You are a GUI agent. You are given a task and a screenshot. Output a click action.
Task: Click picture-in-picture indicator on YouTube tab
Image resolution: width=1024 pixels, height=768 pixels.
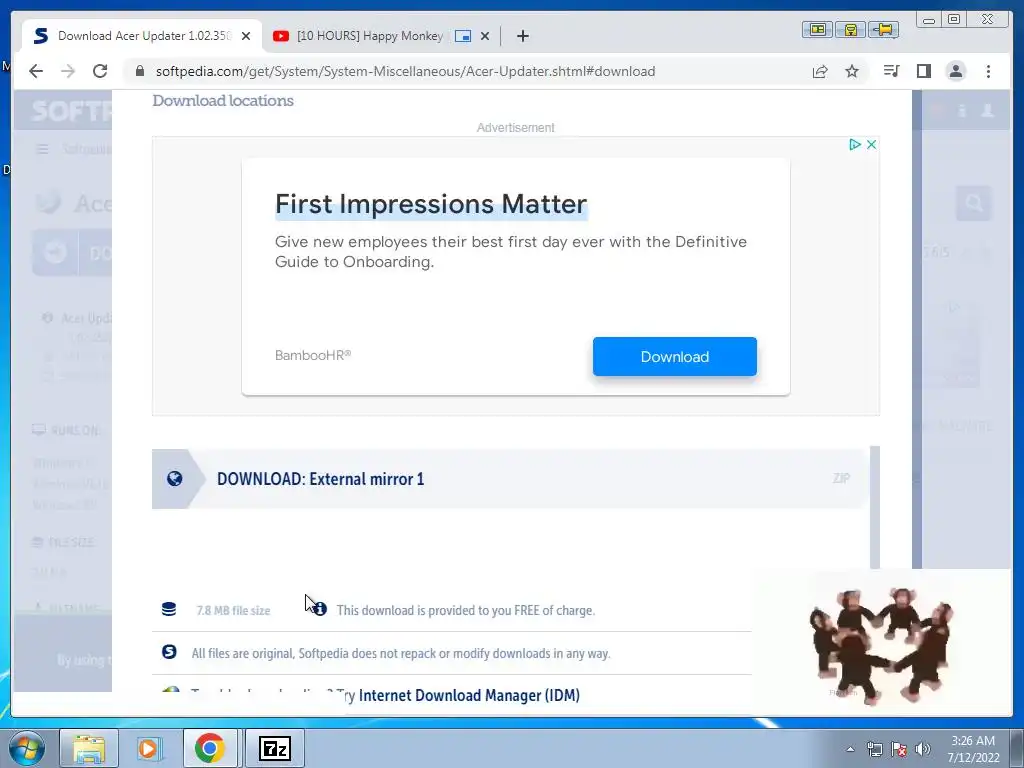pos(463,36)
